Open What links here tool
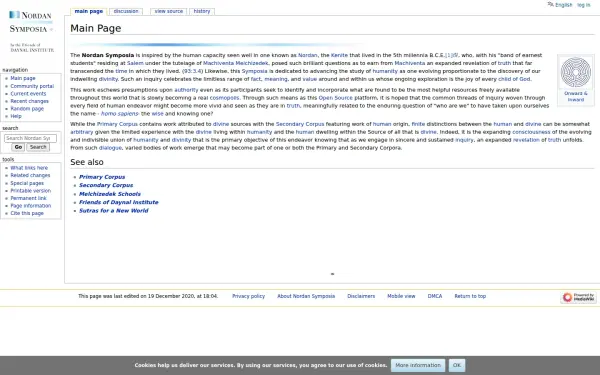 click(29, 168)
